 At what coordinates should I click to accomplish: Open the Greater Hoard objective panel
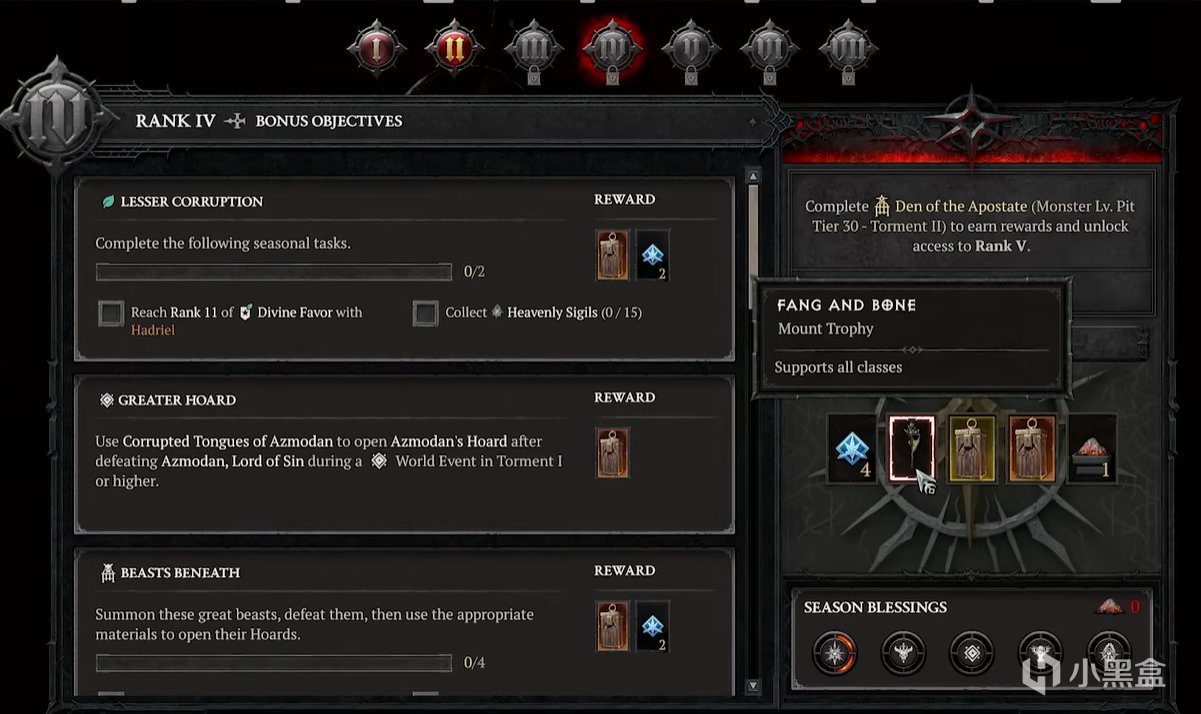click(x=404, y=454)
